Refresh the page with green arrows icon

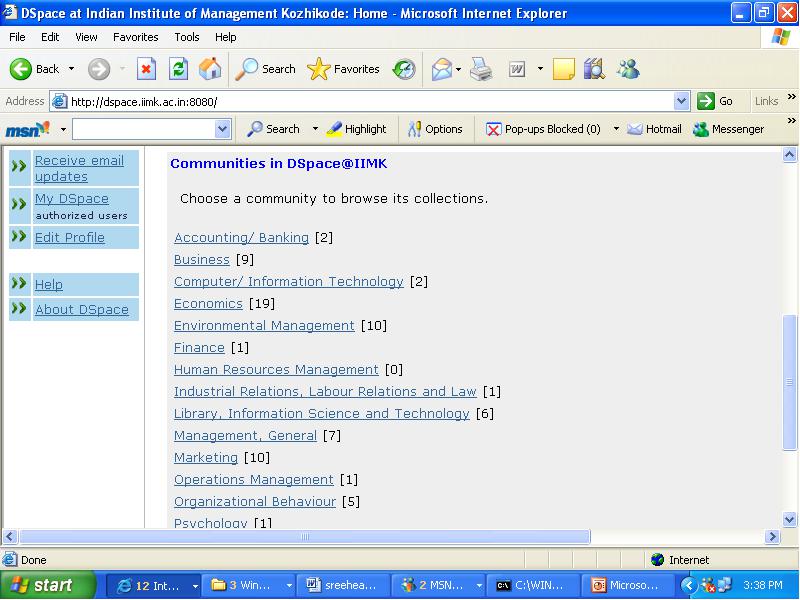tap(179, 69)
